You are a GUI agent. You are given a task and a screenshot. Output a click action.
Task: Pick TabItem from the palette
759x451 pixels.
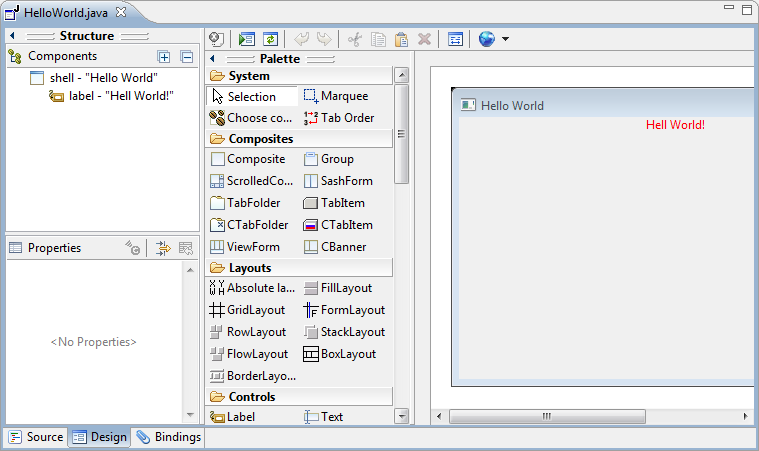point(334,203)
